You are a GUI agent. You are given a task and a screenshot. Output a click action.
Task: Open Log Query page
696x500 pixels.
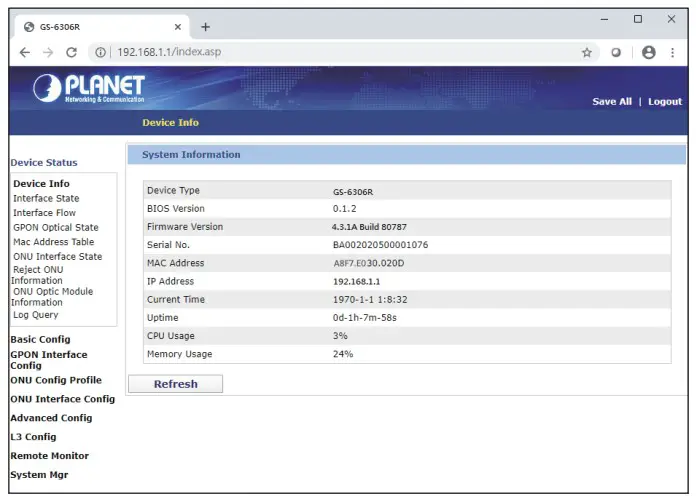[x=36, y=315]
